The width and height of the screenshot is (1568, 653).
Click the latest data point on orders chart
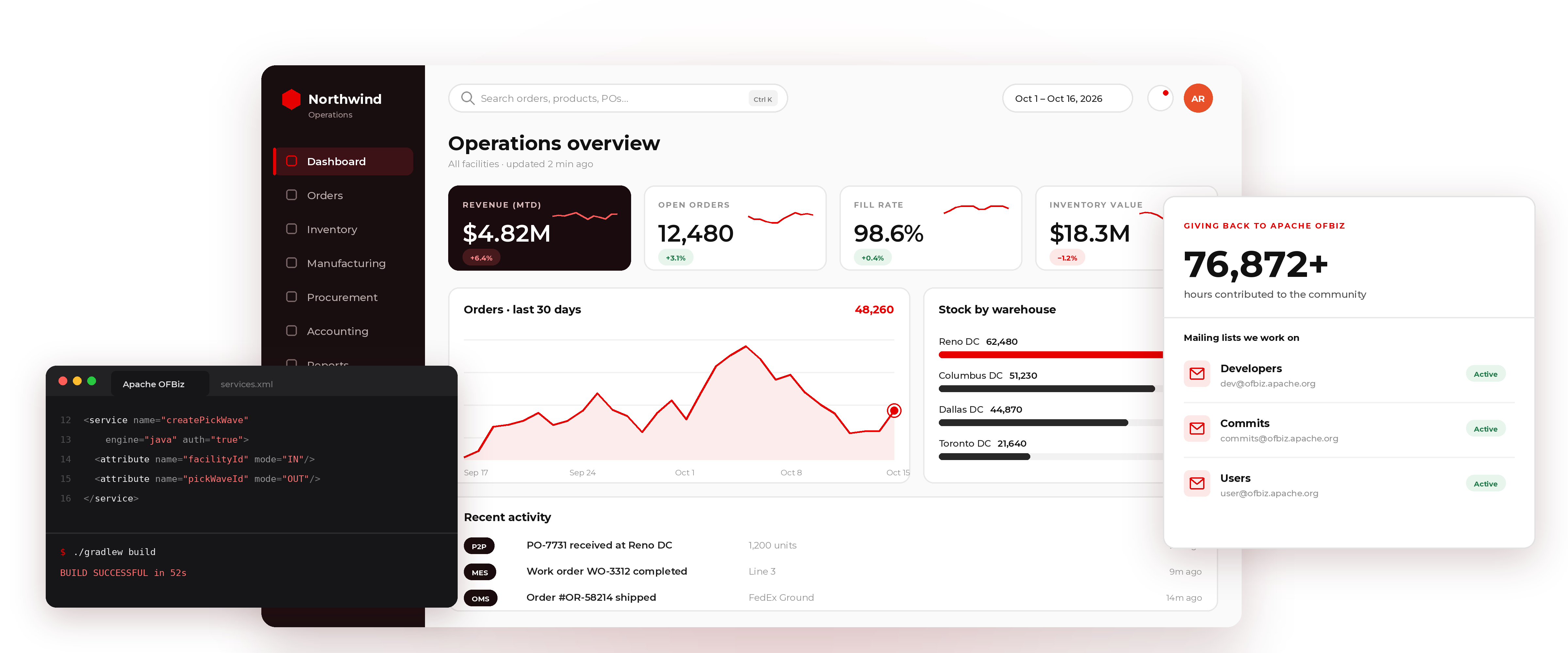pyautogui.click(x=893, y=410)
